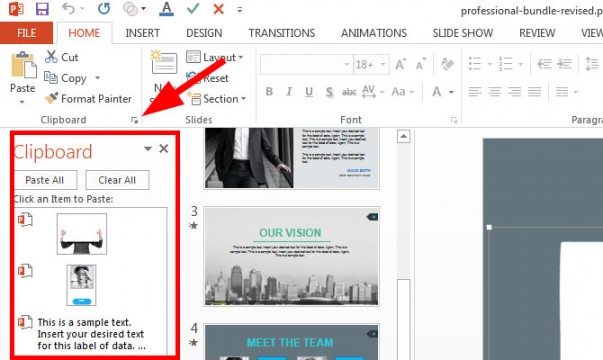Expand the font color dropdown arrow
Screen dimensions: 603x360
pos(451,92)
